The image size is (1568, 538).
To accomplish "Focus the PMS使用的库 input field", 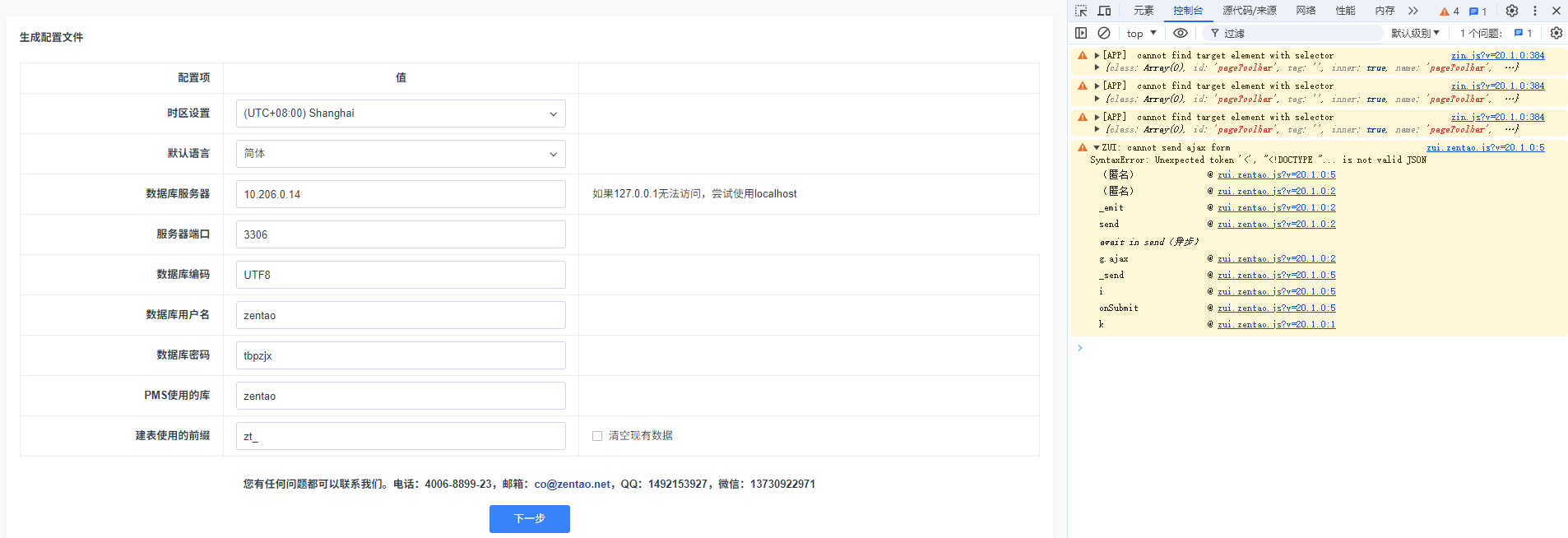I will (401, 396).
